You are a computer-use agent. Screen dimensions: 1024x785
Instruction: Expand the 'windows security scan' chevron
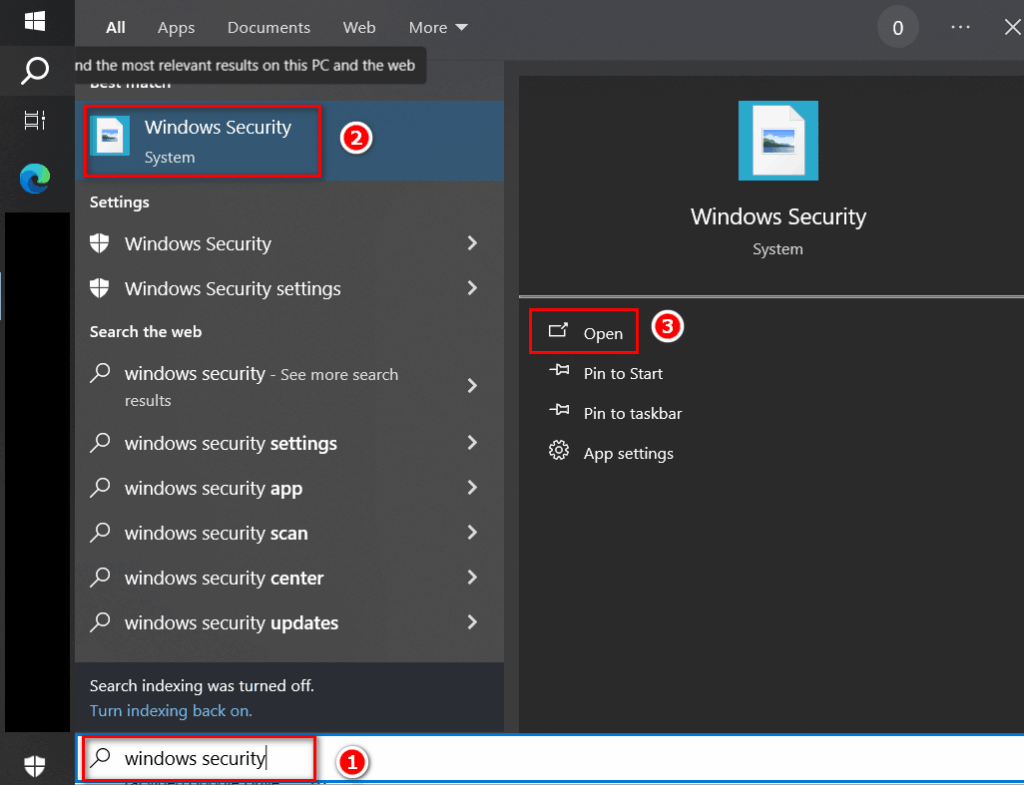point(472,533)
